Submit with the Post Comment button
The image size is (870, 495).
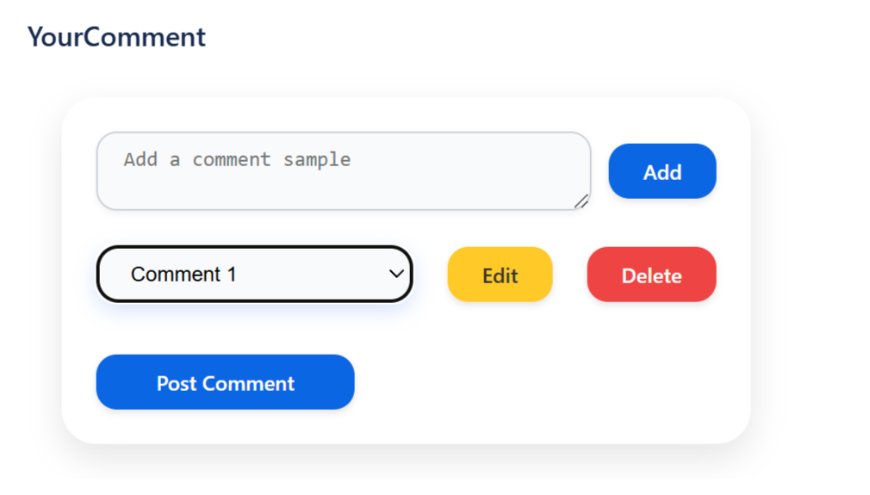pyautogui.click(x=225, y=383)
